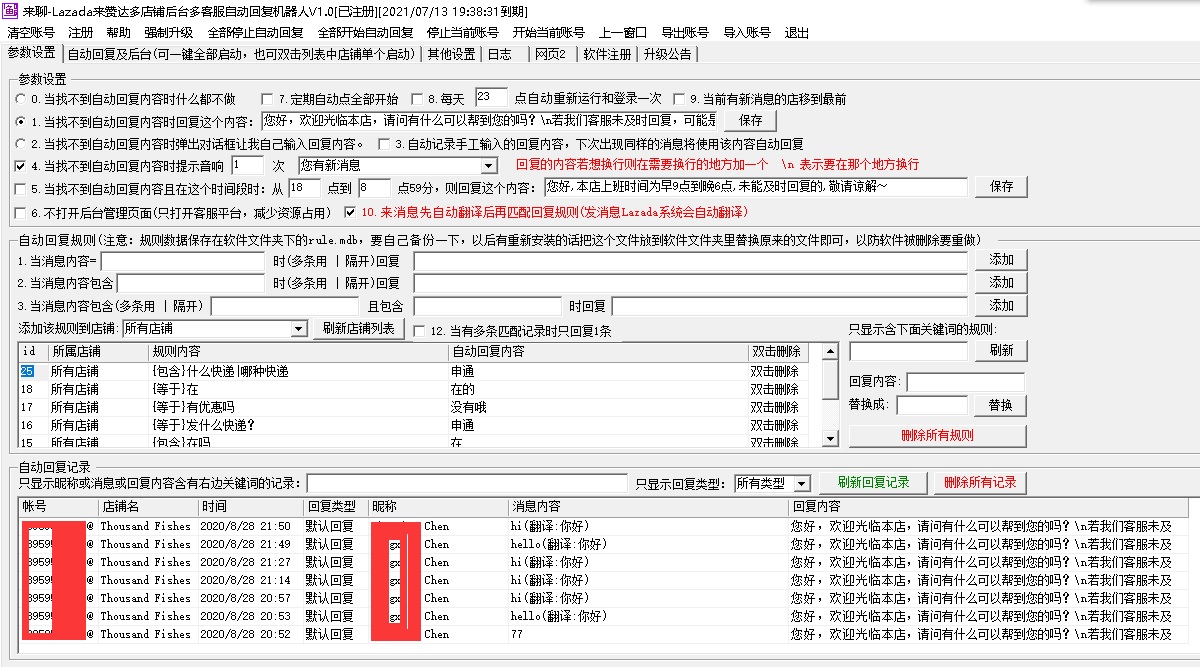Image resolution: width=1200 pixels, height=667 pixels.
Task: Open the 所有类型 reply type dropdown
Action: (800, 483)
